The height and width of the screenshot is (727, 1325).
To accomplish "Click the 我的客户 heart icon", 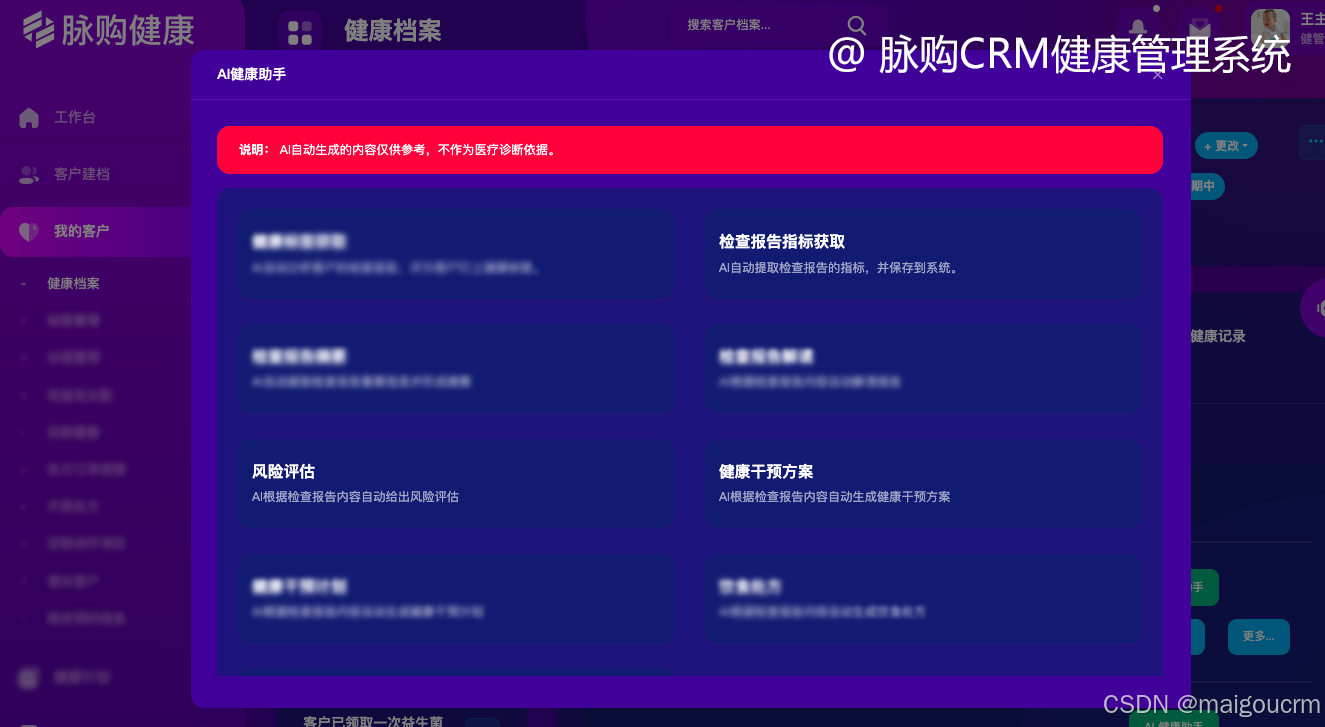I will (29, 231).
